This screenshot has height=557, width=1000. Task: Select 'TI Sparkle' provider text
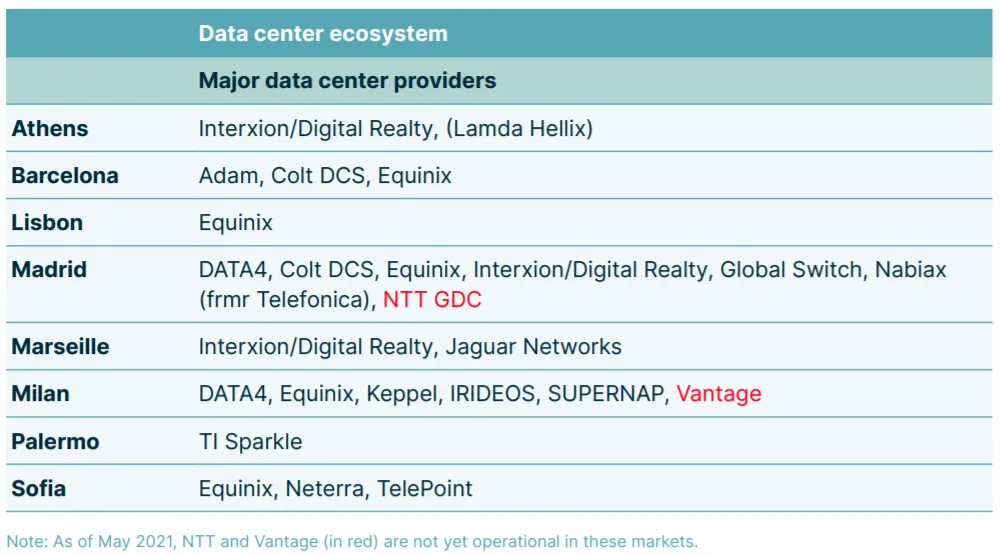251,442
